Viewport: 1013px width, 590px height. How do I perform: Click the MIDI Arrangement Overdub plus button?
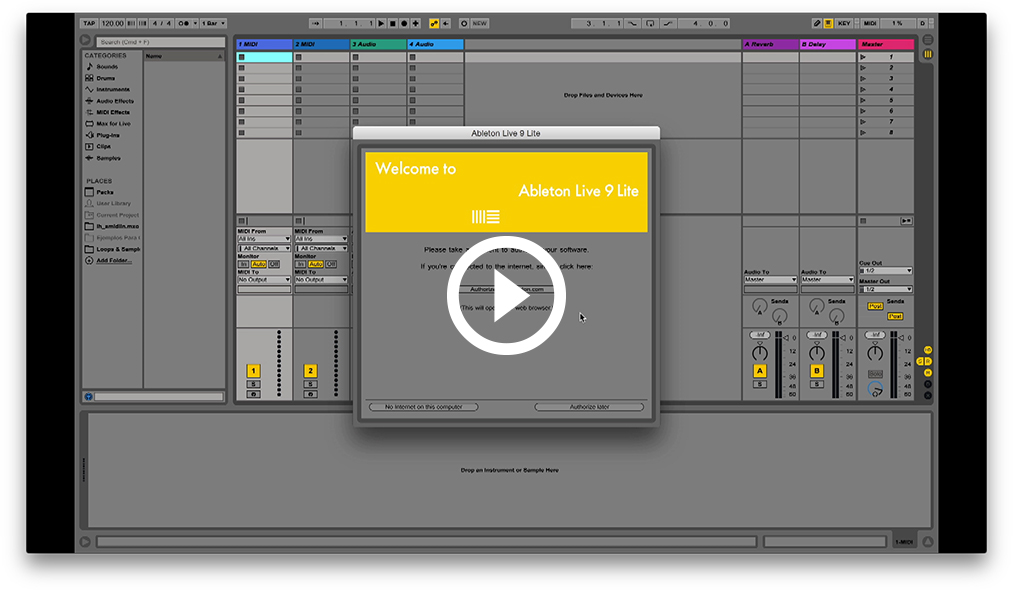click(x=415, y=23)
